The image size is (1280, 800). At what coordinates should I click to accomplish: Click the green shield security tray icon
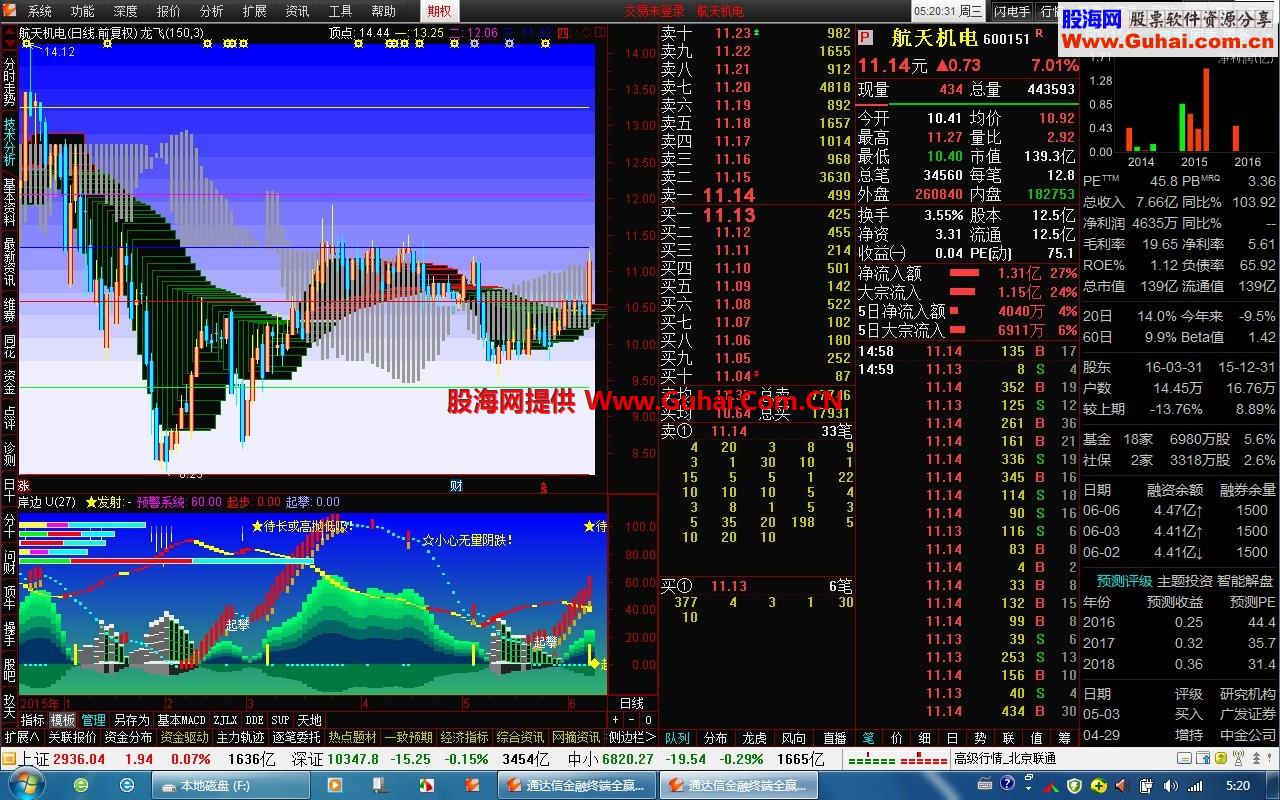[1074, 786]
